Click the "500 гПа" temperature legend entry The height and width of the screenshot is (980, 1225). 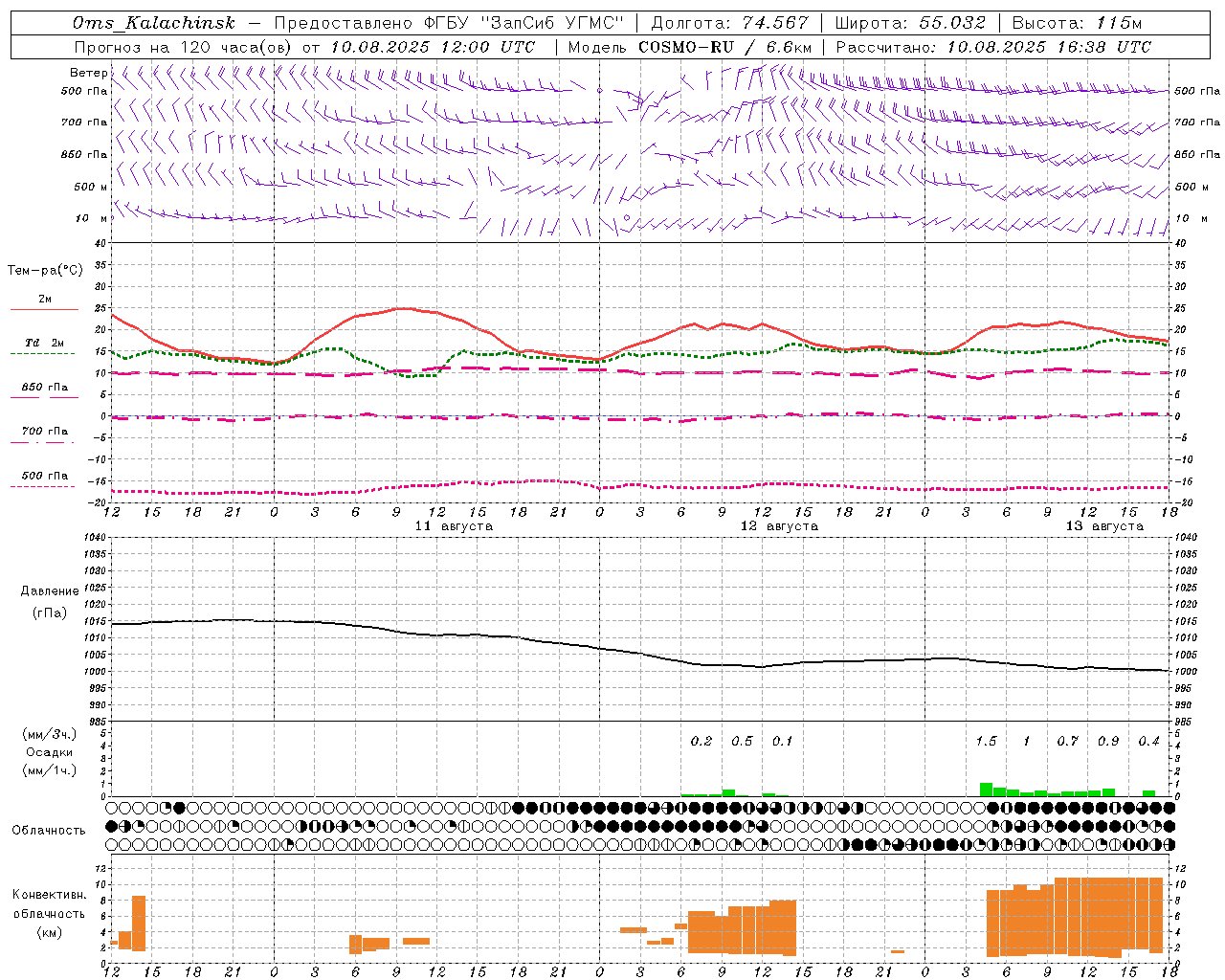coord(45,476)
